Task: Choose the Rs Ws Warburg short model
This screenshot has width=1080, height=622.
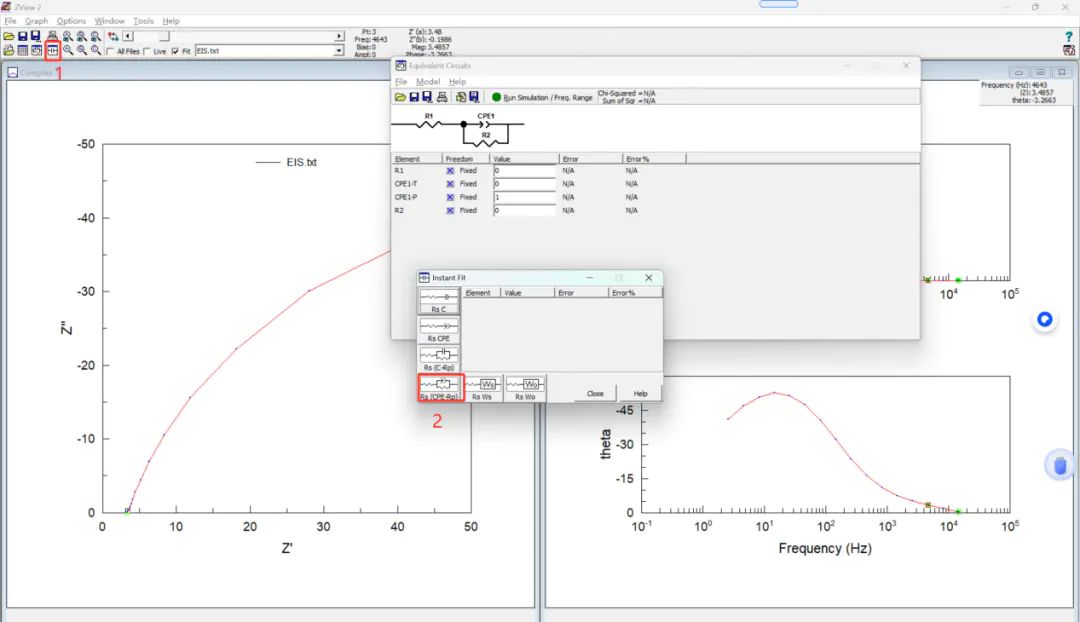Action: pyautogui.click(x=482, y=388)
